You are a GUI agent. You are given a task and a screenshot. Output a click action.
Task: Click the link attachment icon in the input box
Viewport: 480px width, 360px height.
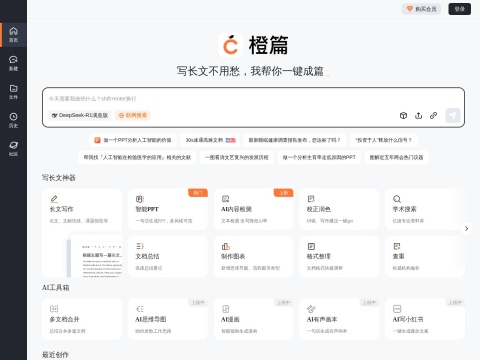(433, 116)
